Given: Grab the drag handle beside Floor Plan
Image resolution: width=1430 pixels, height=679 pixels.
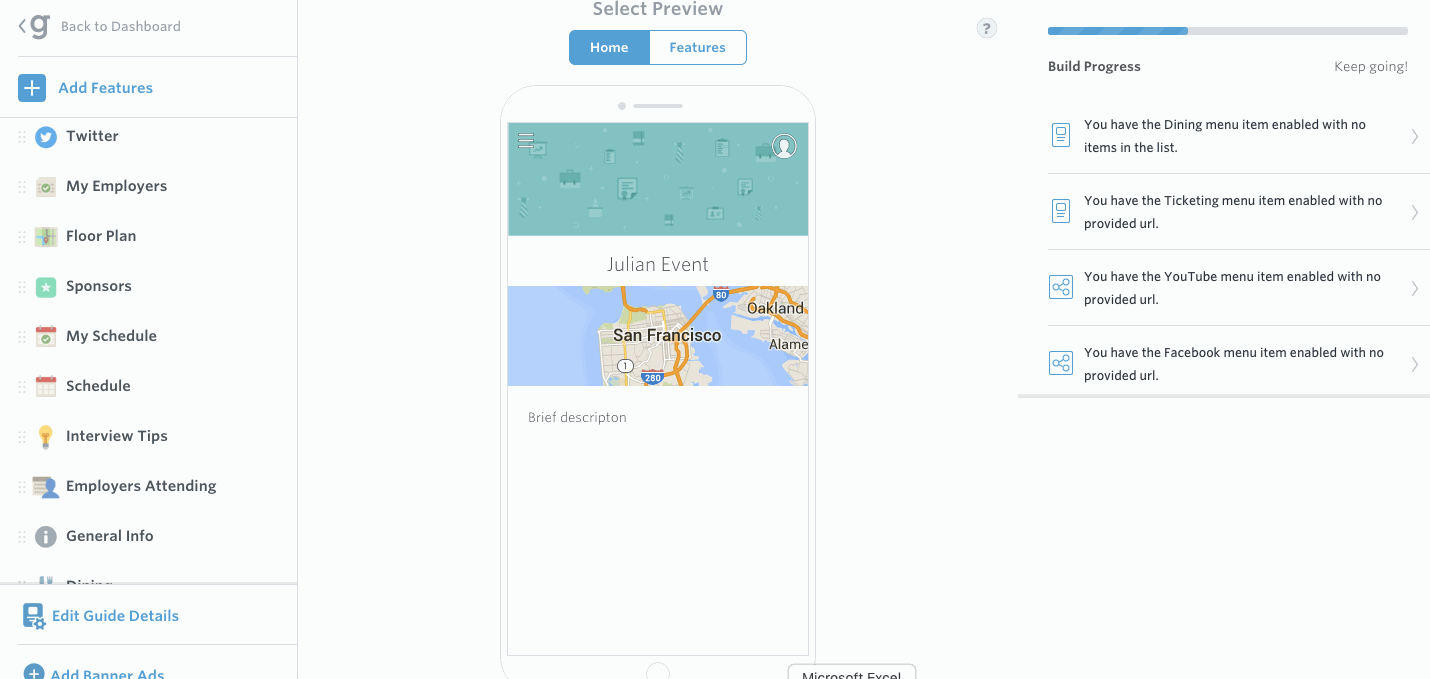Looking at the screenshot, I should coord(22,237).
